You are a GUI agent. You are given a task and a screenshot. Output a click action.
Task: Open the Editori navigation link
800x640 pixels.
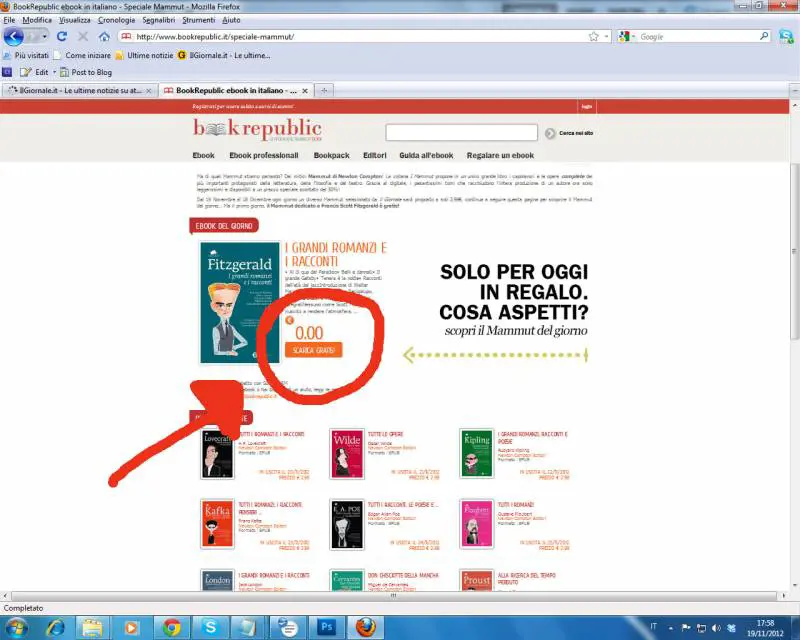(x=374, y=155)
